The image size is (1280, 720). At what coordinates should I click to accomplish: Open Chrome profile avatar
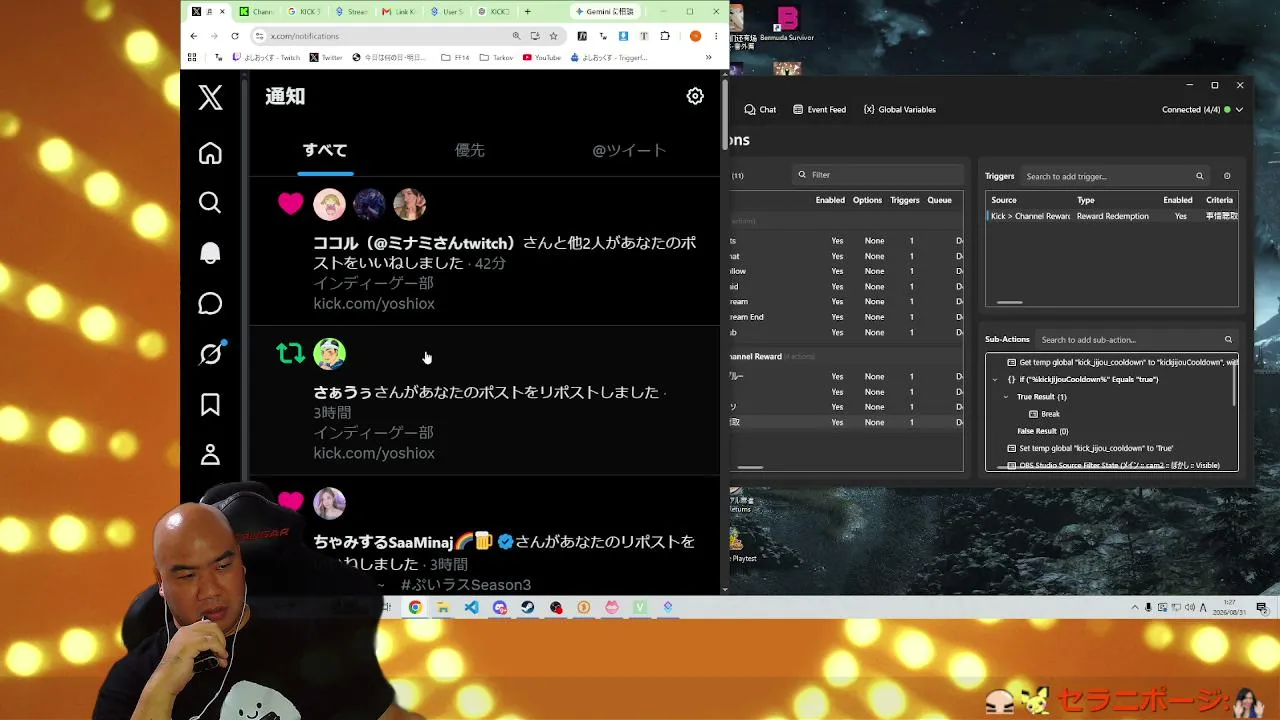tap(695, 36)
